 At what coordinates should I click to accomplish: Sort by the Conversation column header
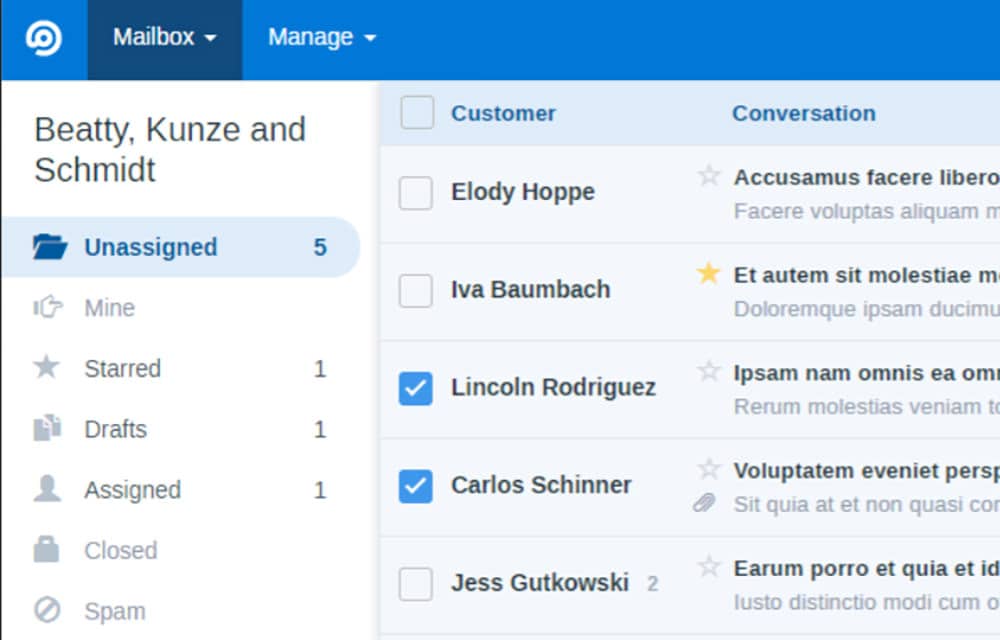803,113
